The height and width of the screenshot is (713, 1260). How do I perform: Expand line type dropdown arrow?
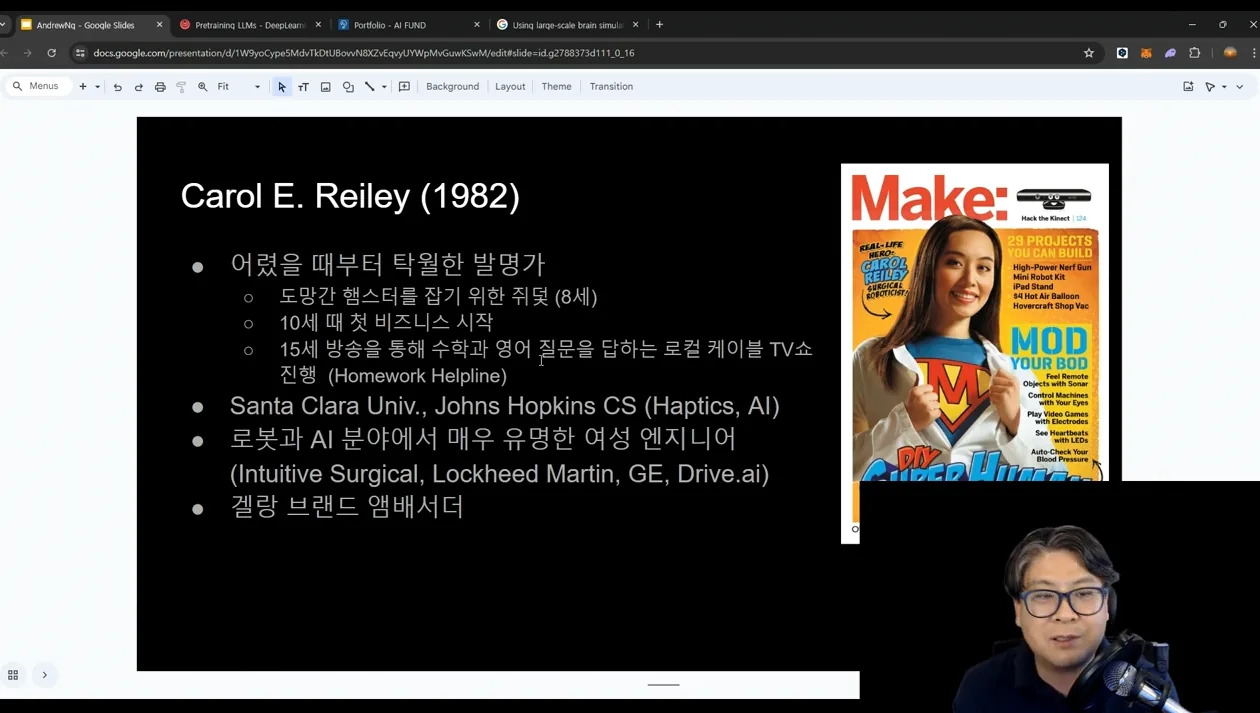384,87
